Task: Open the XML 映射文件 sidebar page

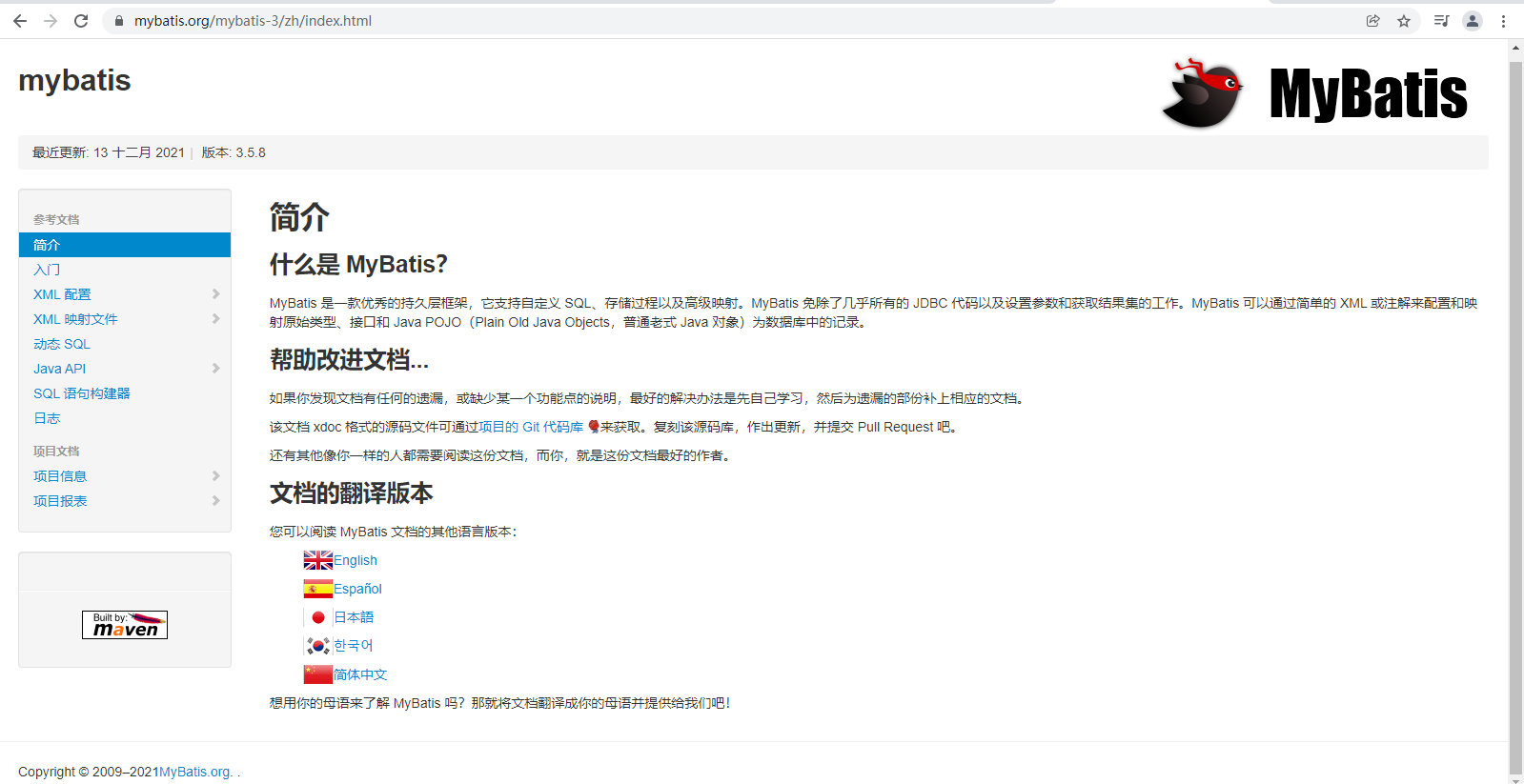Action: 75,319
